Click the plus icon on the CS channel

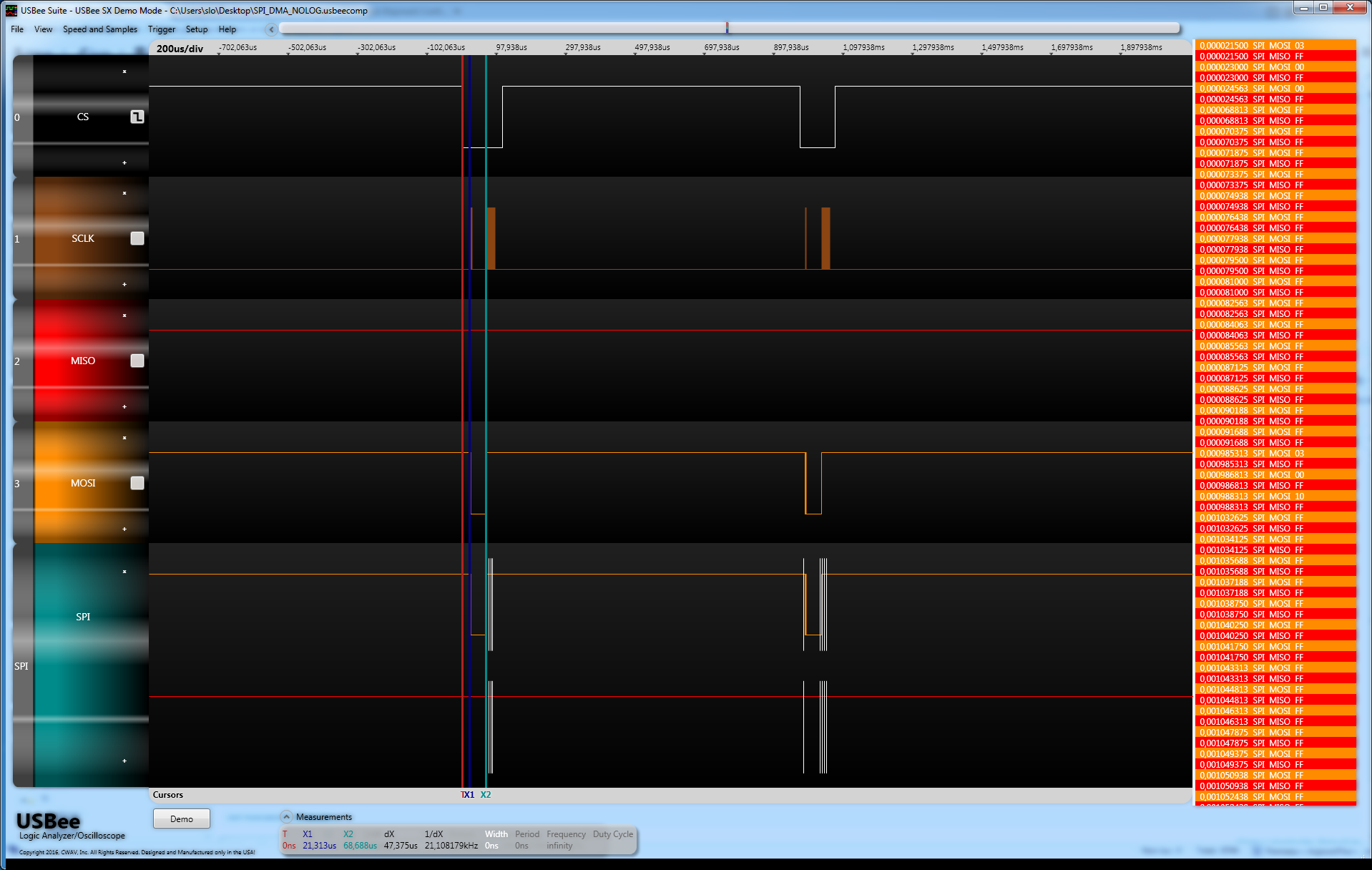(124, 163)
